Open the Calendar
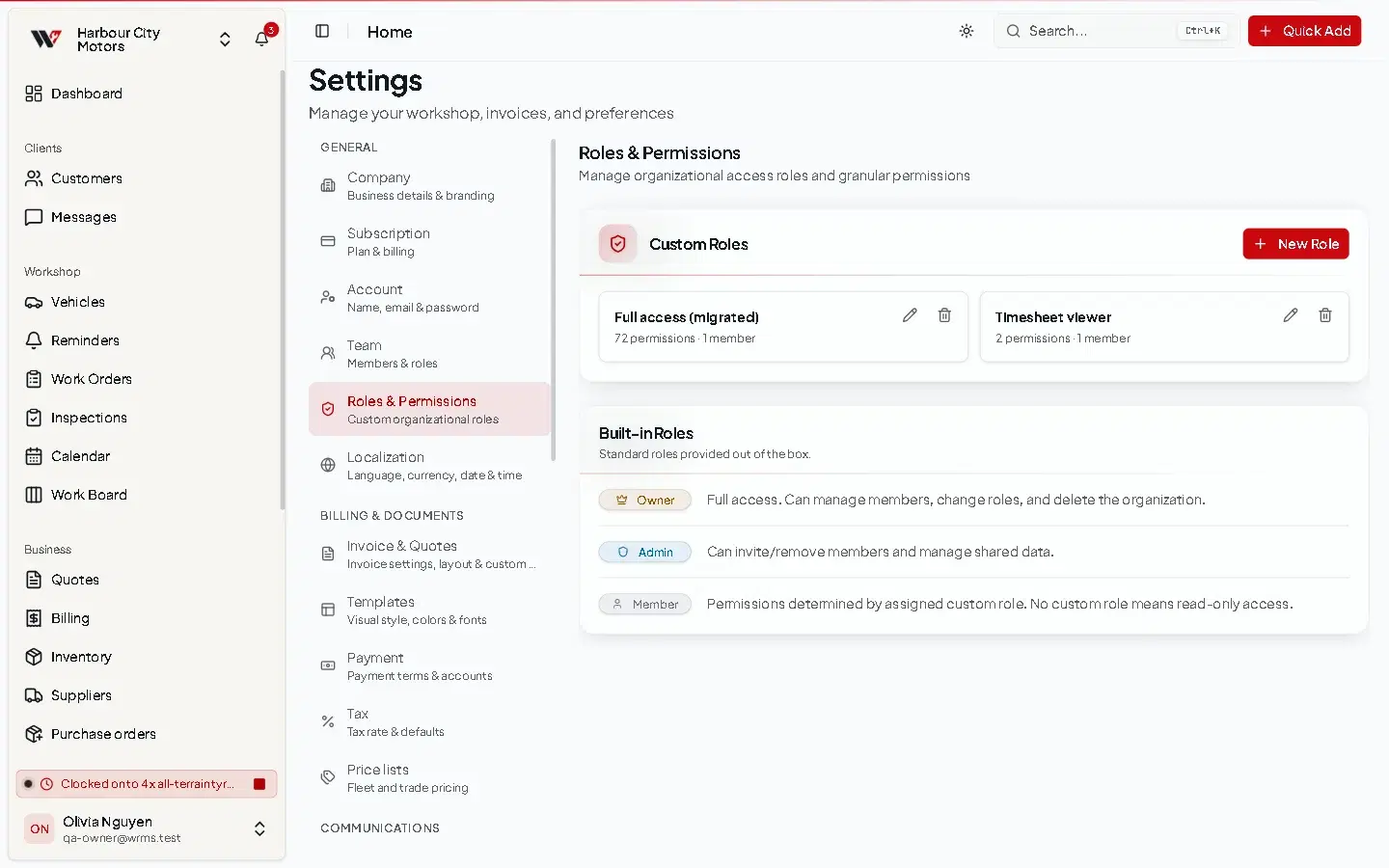The height and width of the screenshot is (868, 1389). [x=145, y=456]
